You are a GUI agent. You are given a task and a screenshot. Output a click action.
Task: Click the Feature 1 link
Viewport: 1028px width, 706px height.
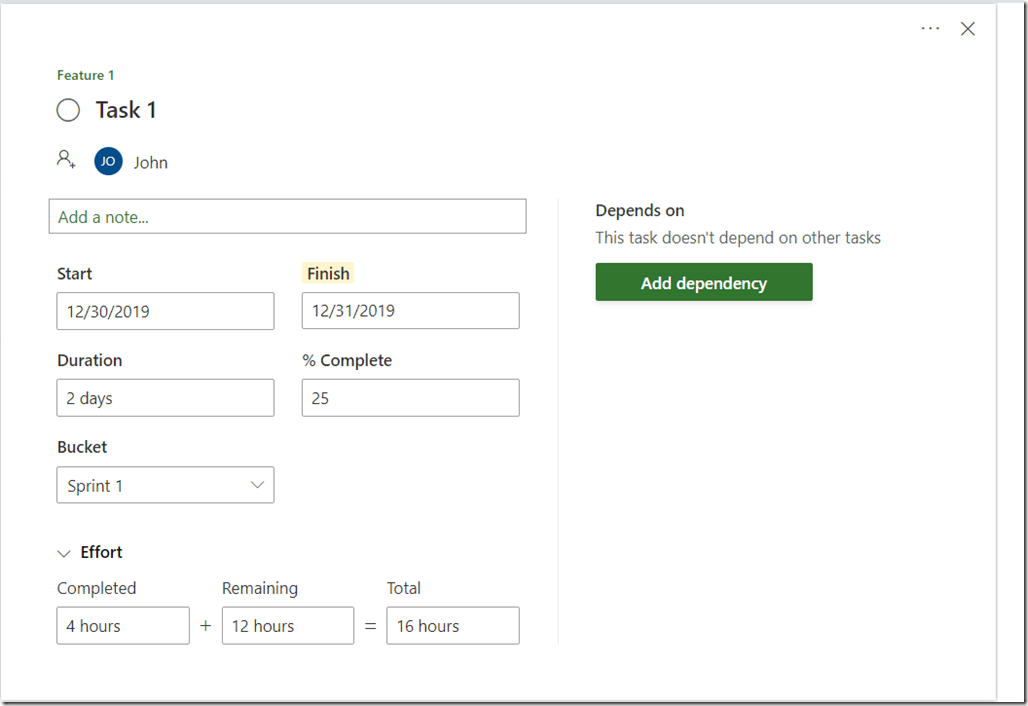(86, 75)
